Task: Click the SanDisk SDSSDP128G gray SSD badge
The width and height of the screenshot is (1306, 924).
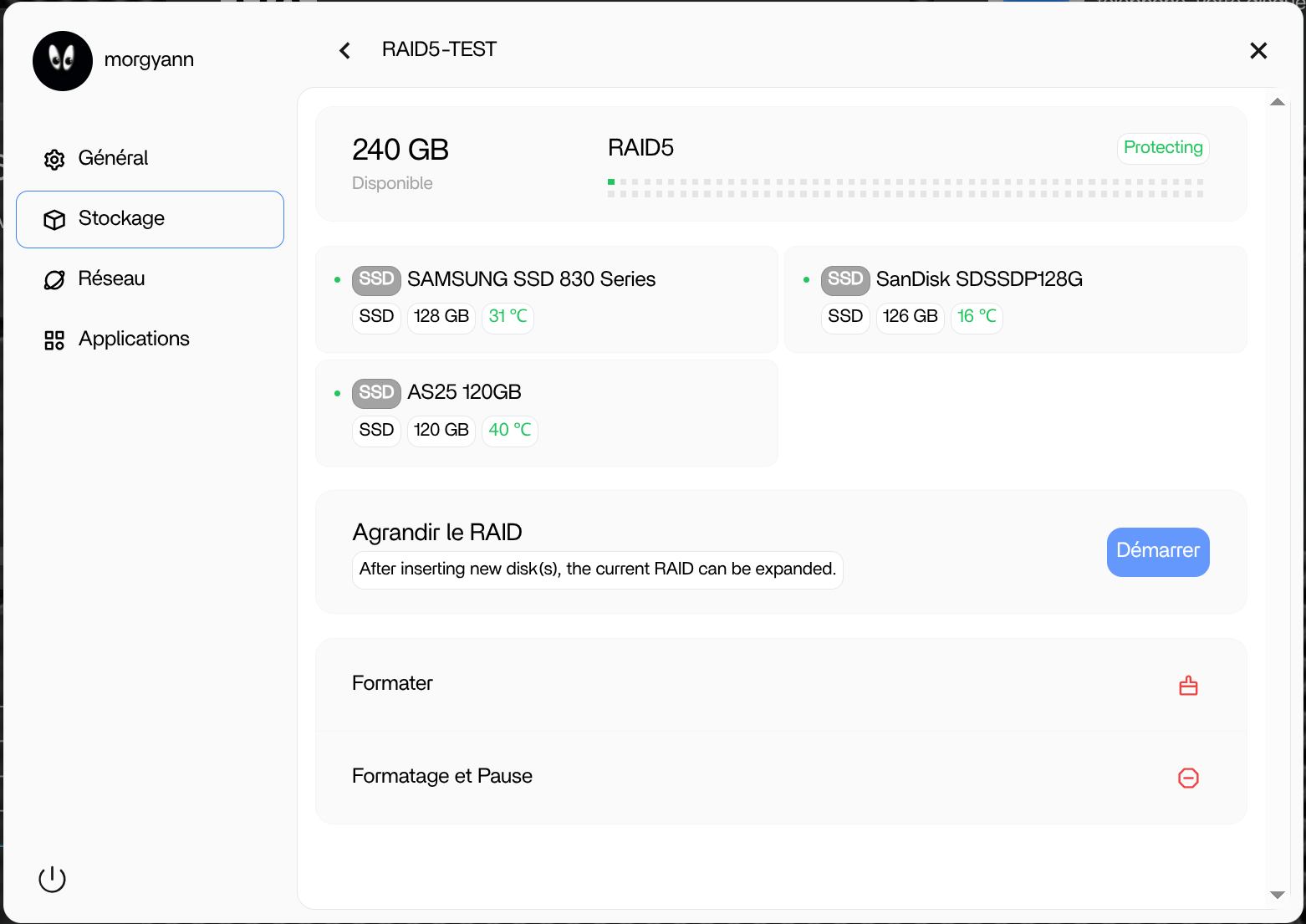Action: tap(845, 280)
